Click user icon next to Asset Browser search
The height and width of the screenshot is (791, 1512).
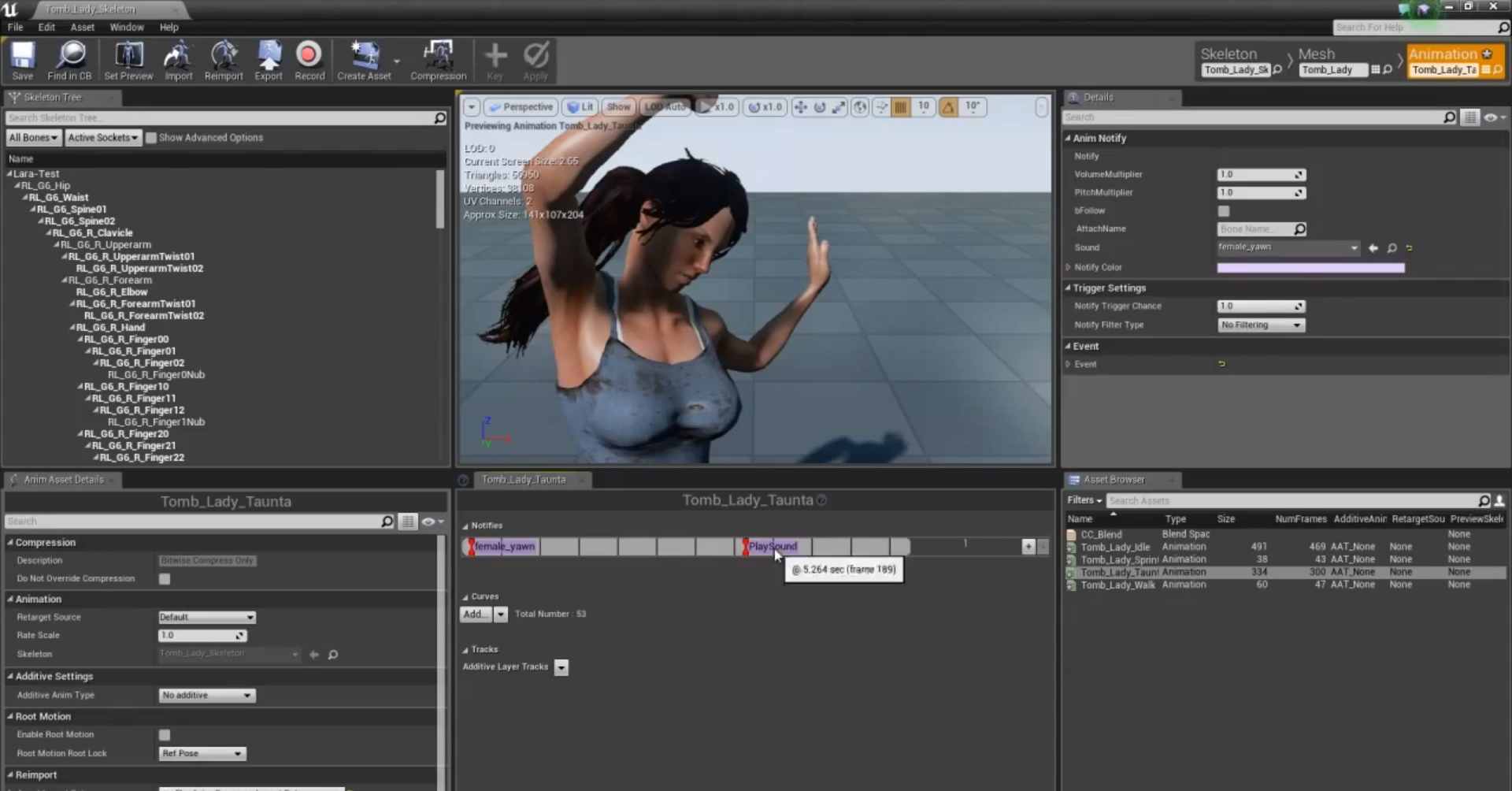pos(1499,501)
